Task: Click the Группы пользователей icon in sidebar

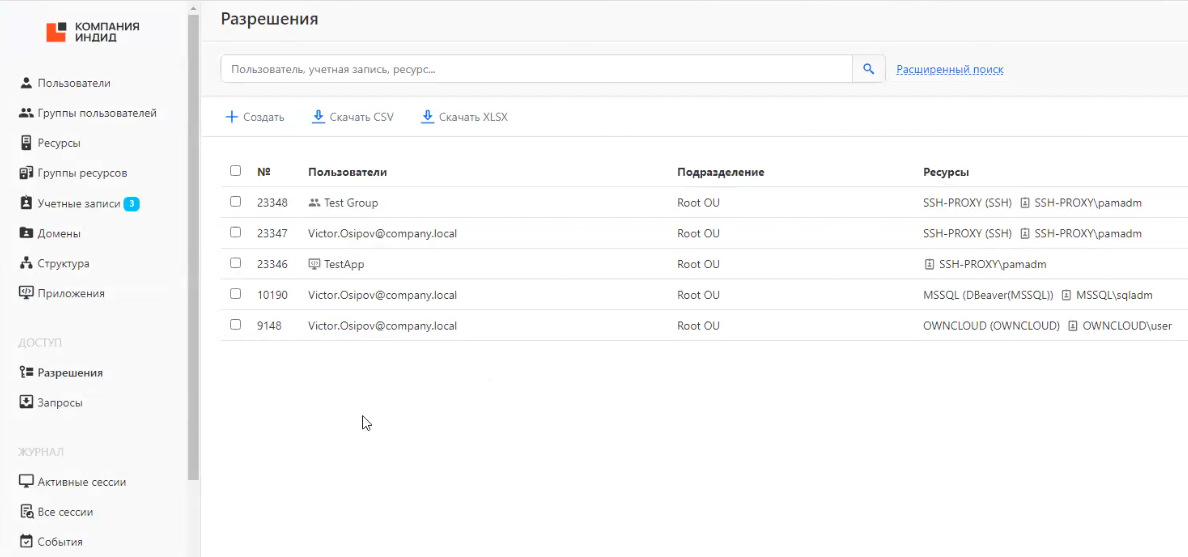Action: [x=27, y=113]
